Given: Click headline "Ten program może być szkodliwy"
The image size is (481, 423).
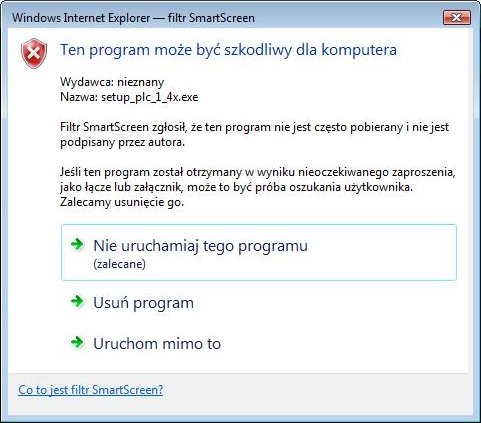Looking at the screenshot, I should tap(173, 50).
